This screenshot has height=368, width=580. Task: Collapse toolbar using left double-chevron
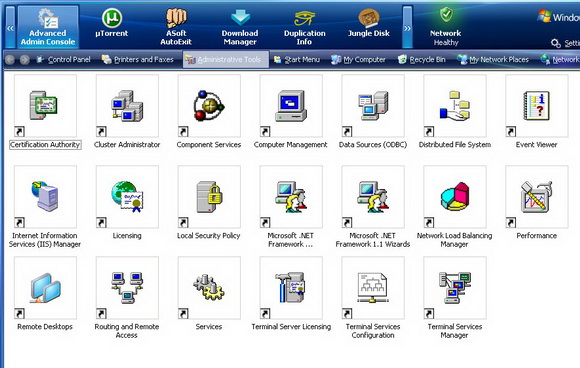coord(10,27)
